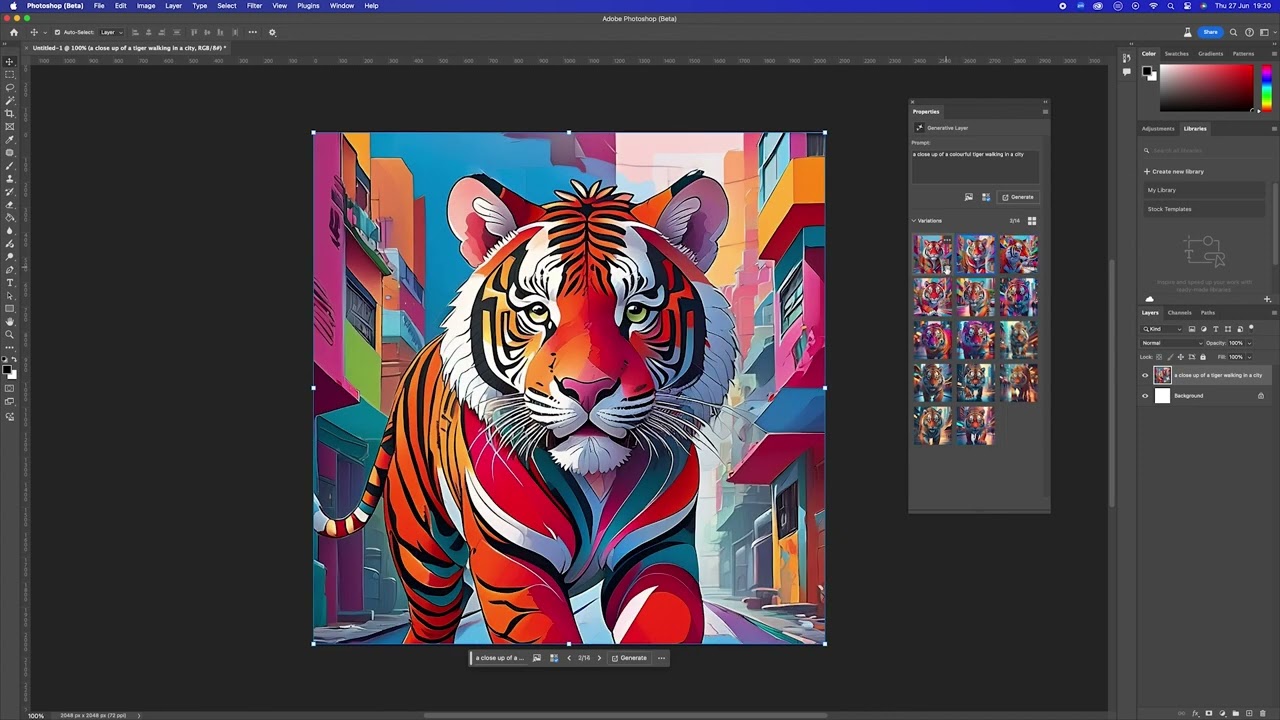The image size is (1280, 720).
Task: Select the Crop tool
Action: click(10, 113)
